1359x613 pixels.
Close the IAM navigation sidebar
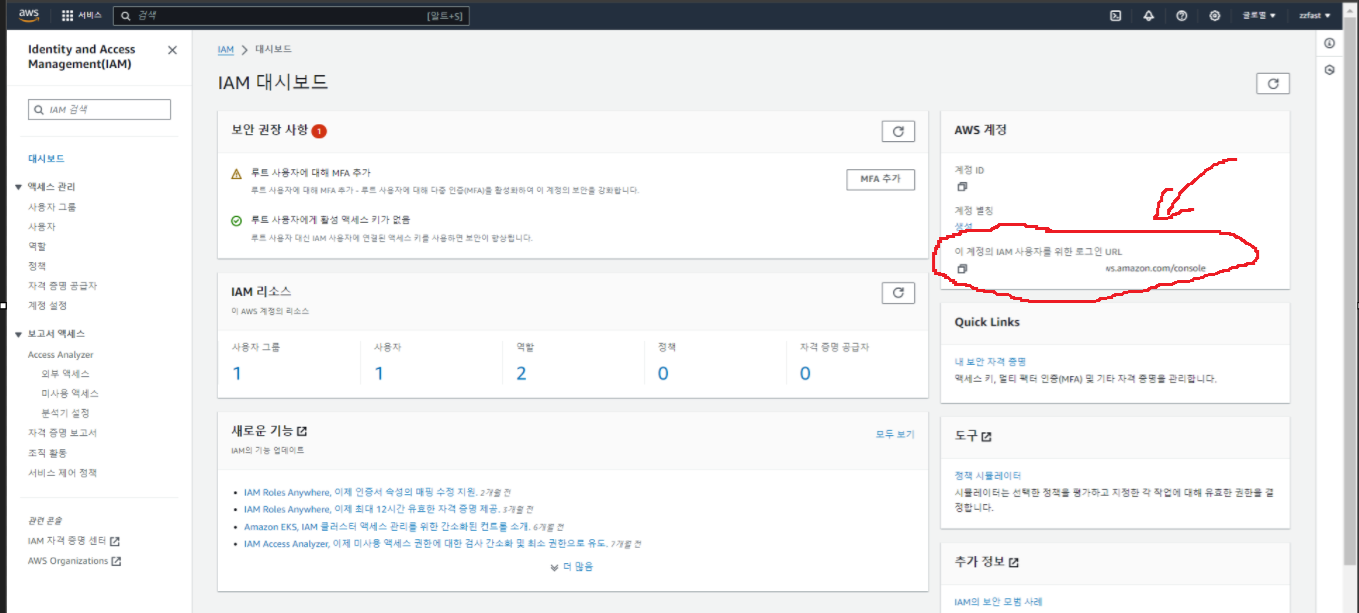coord(172,50)
